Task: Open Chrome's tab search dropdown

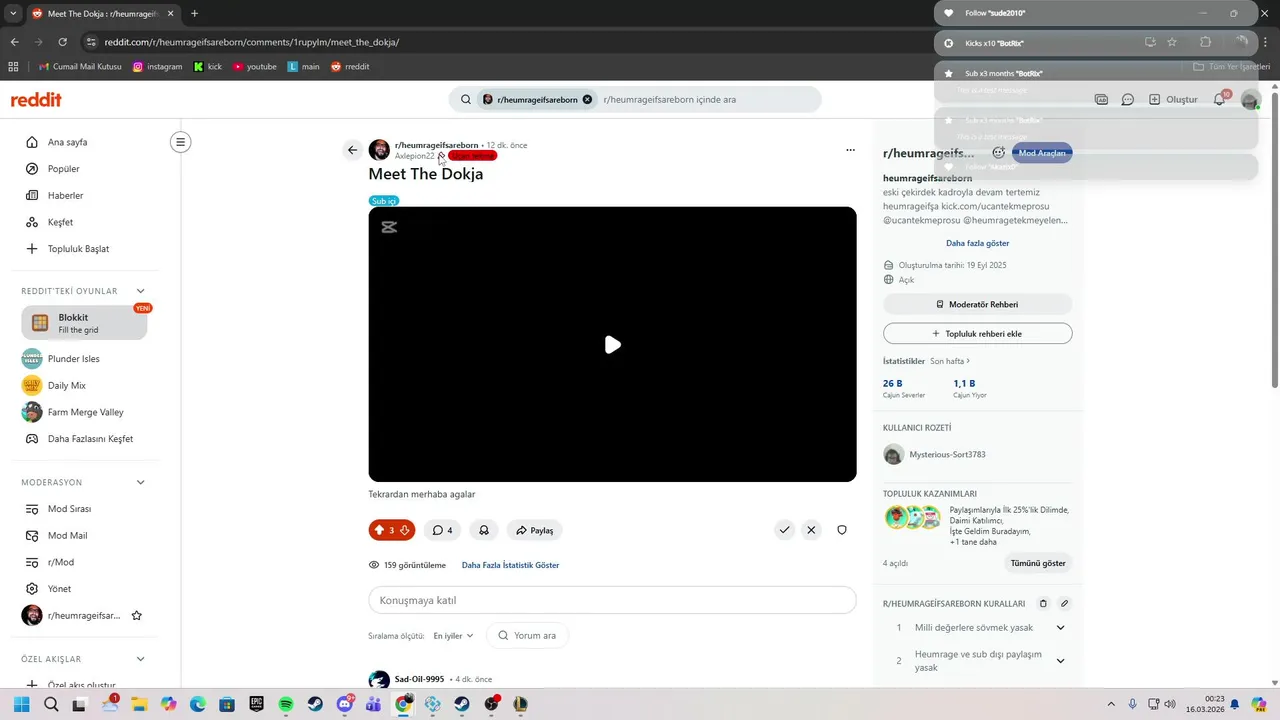Action: [13, 13]
